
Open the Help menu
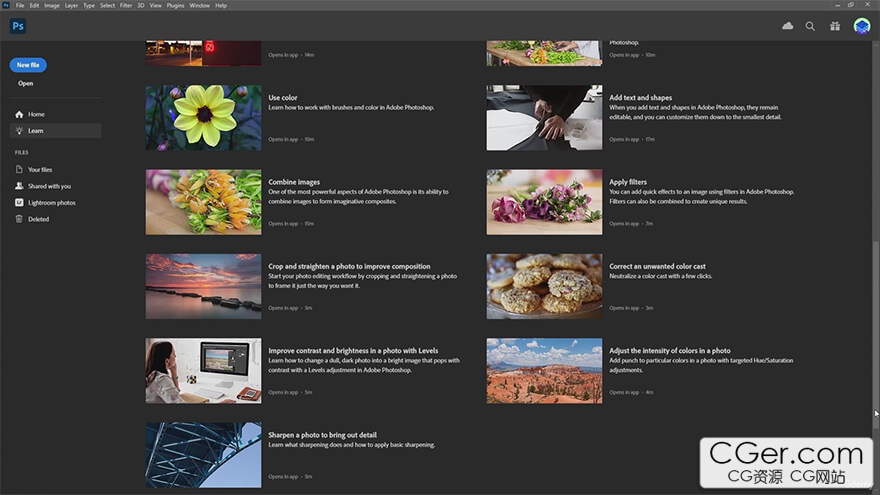pos(221,5)
